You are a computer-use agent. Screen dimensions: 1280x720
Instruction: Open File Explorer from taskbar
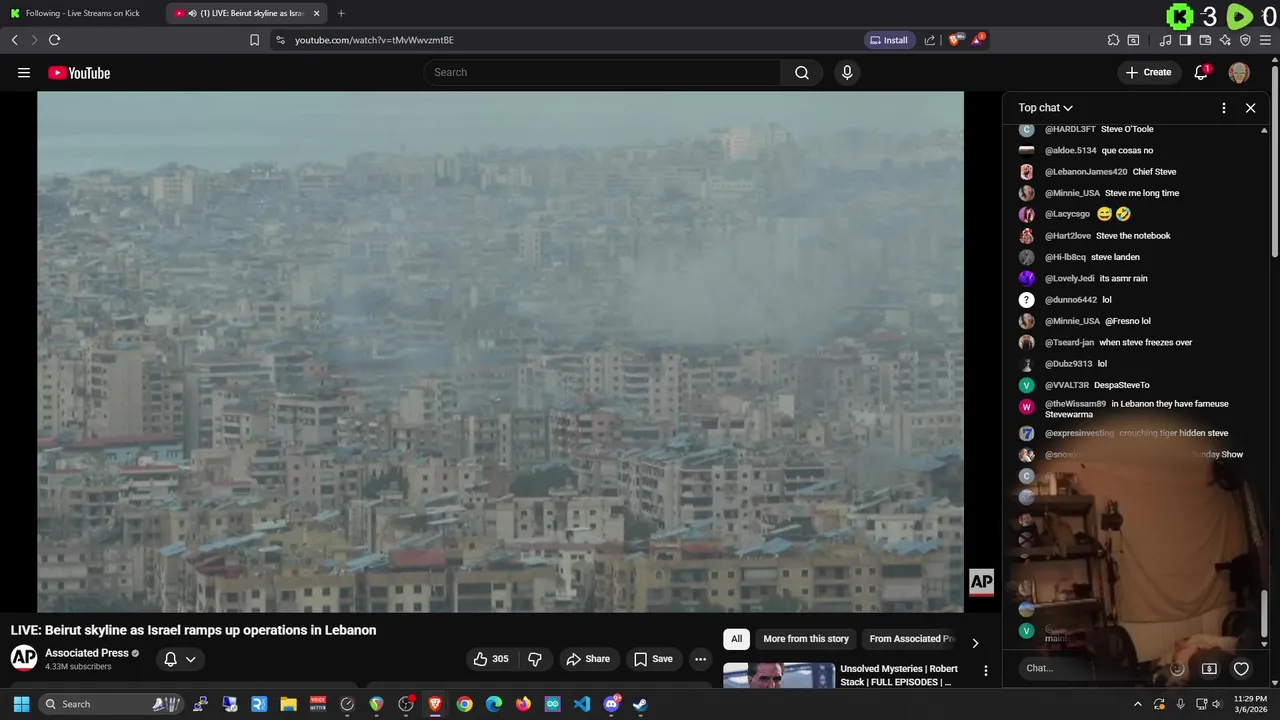pos(288,704)
